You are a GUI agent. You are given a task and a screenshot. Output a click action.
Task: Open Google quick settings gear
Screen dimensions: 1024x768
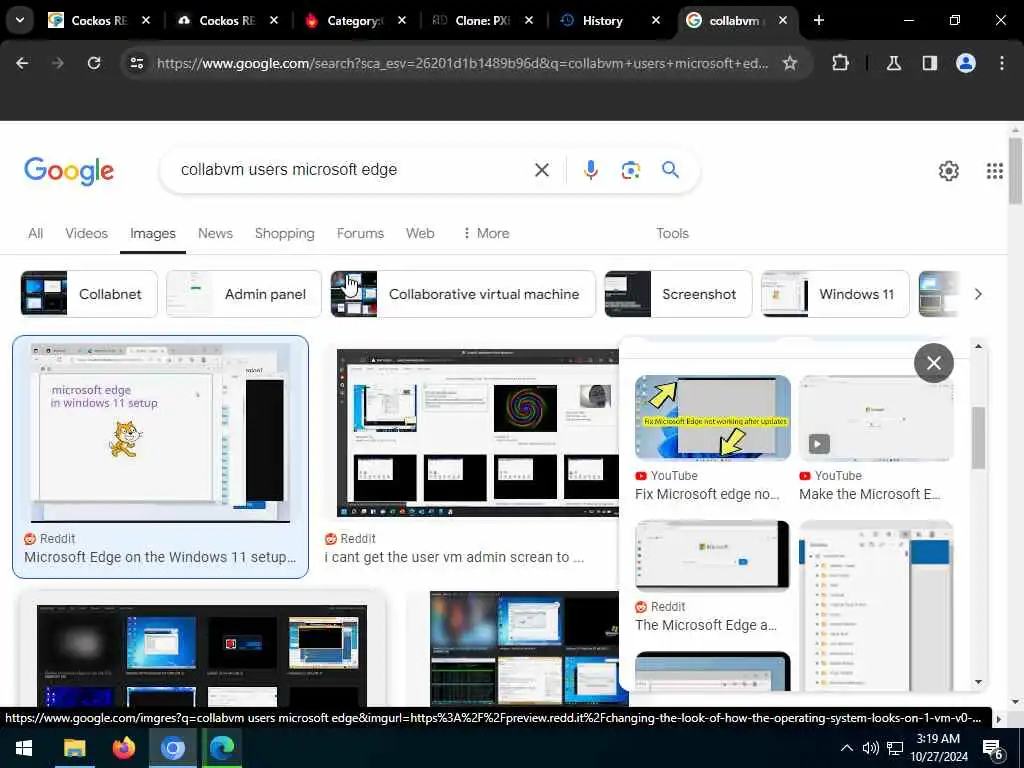[x=948, y=171]
